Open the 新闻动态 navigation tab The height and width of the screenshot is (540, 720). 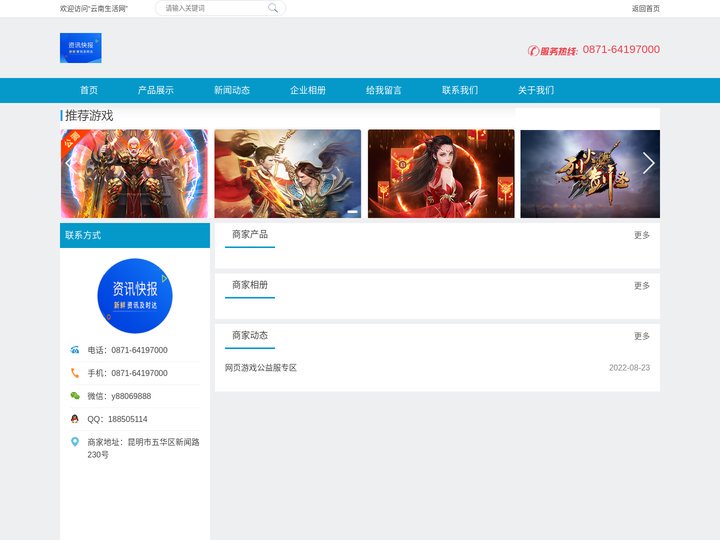[232, 90]
